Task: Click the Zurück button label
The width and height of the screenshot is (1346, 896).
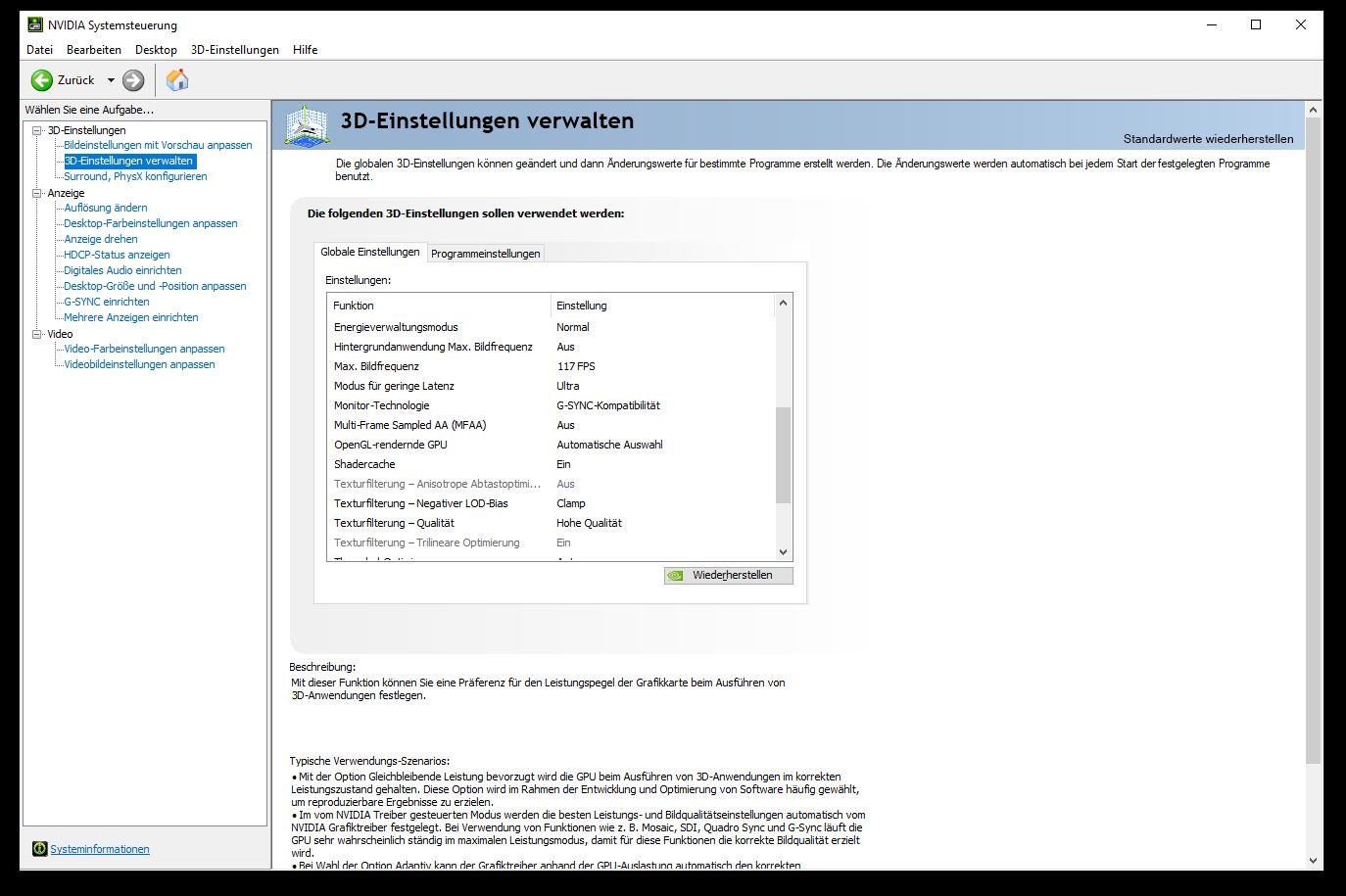Action: (x=75, y=80)
